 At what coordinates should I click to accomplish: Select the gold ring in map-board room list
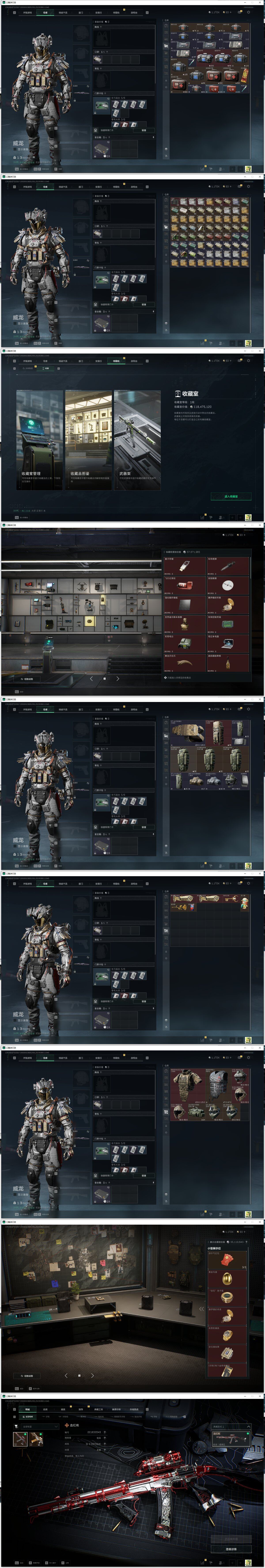[227, 1298]
